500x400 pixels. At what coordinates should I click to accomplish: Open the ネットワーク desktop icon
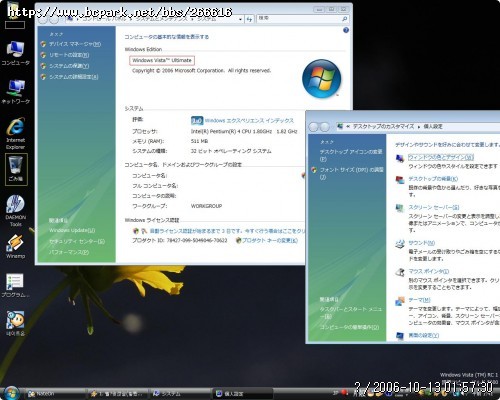click(15, 91)
